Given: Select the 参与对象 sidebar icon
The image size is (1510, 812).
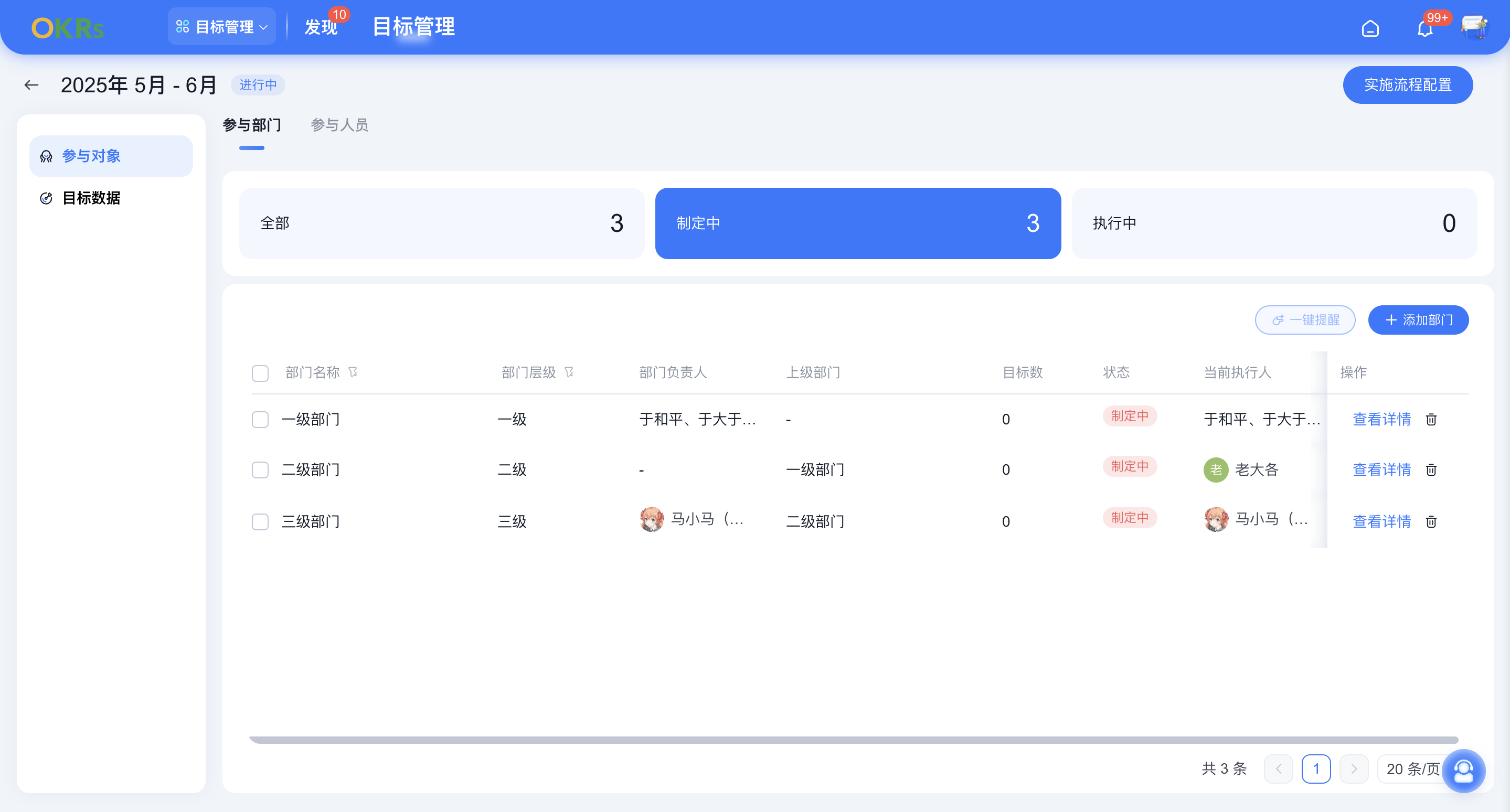Looking at the screenshot, I should click(x=46, y=156).
